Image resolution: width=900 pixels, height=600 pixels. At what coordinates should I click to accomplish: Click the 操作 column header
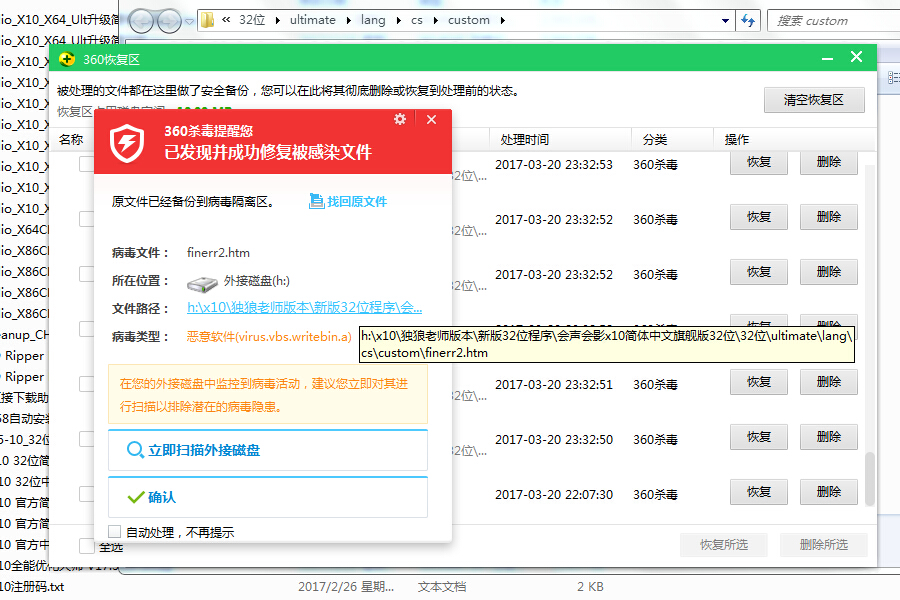tap(737, 140)
